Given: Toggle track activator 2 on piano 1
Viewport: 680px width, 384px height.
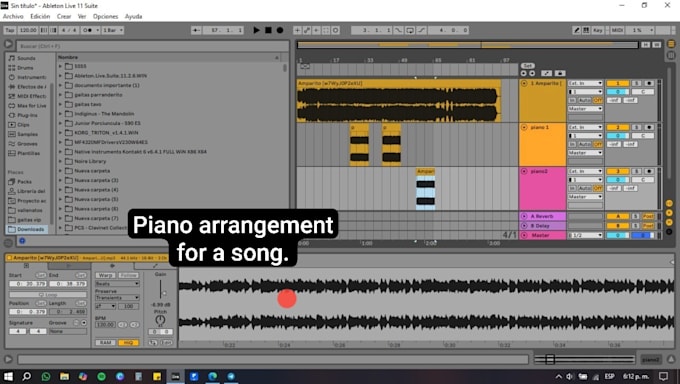Looking at the screenshot, I should click(618, 128).
